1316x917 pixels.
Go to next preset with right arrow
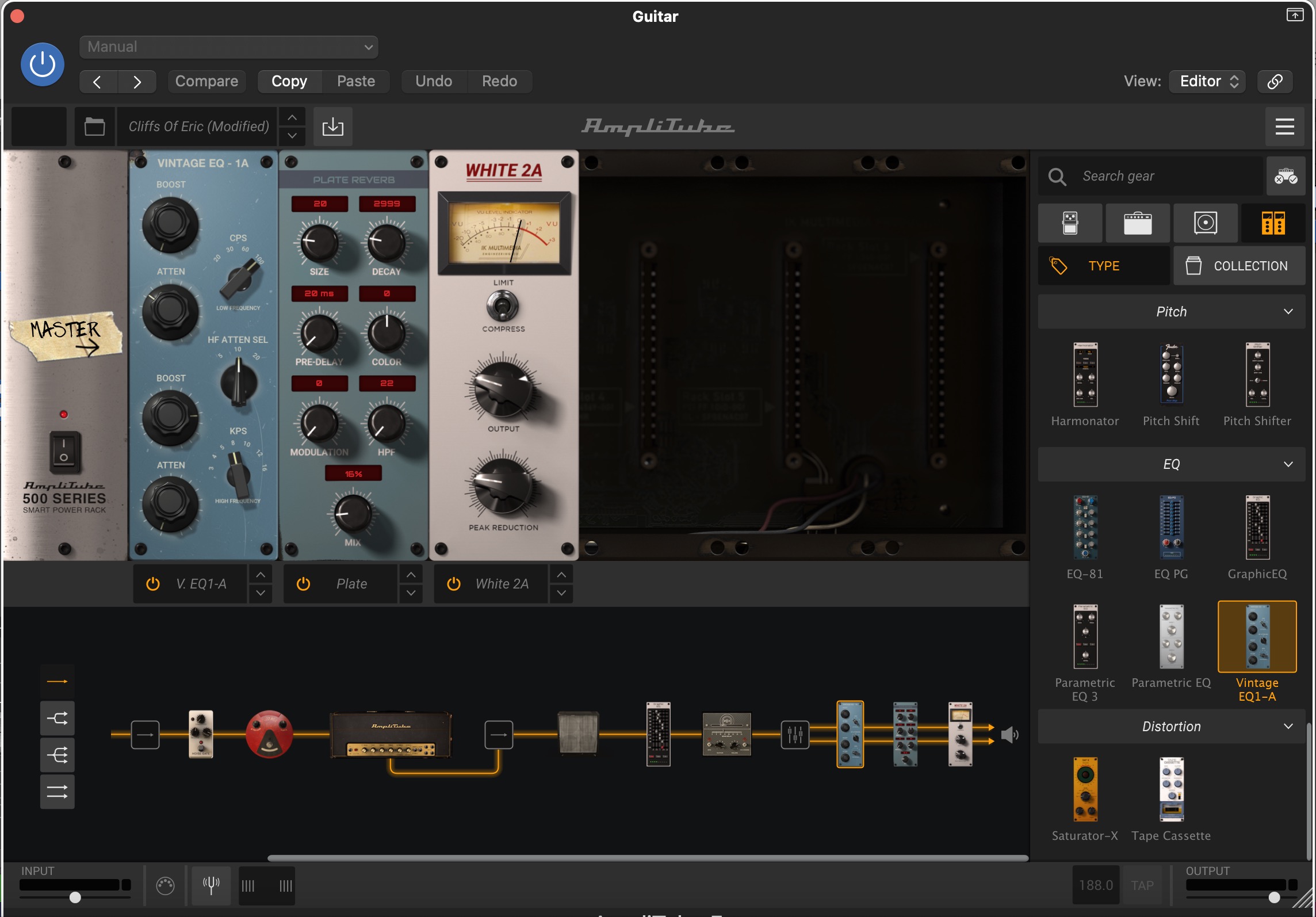(x=137, y=82)
